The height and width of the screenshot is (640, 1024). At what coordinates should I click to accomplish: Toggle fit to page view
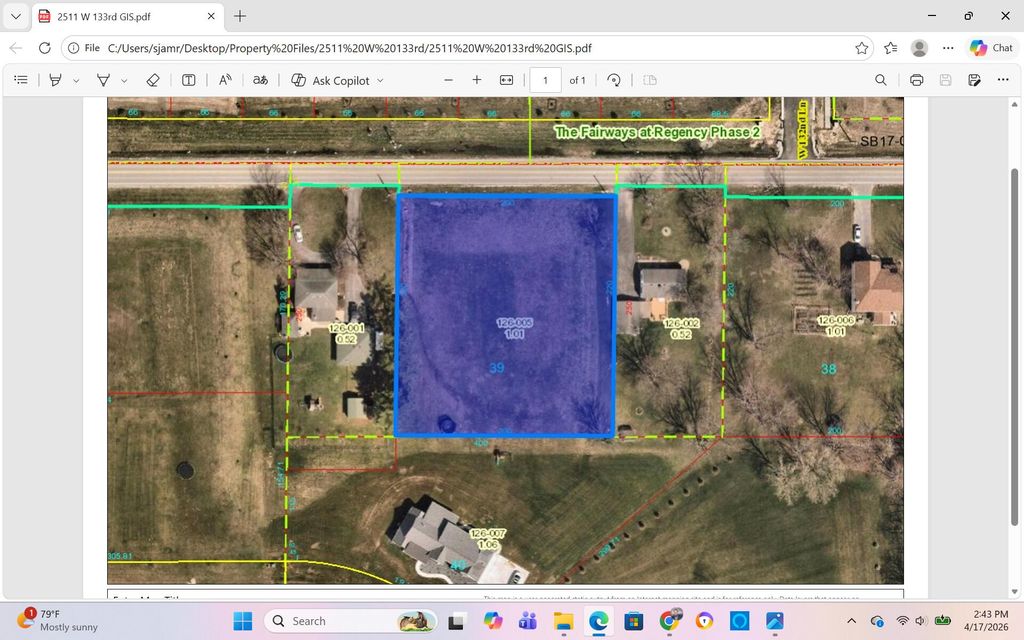[506, 80]
